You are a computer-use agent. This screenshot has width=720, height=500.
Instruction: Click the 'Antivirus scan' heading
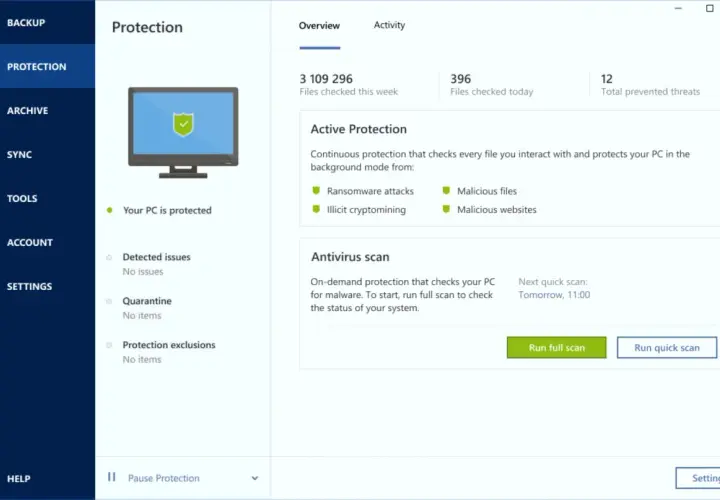click(350, 257)
